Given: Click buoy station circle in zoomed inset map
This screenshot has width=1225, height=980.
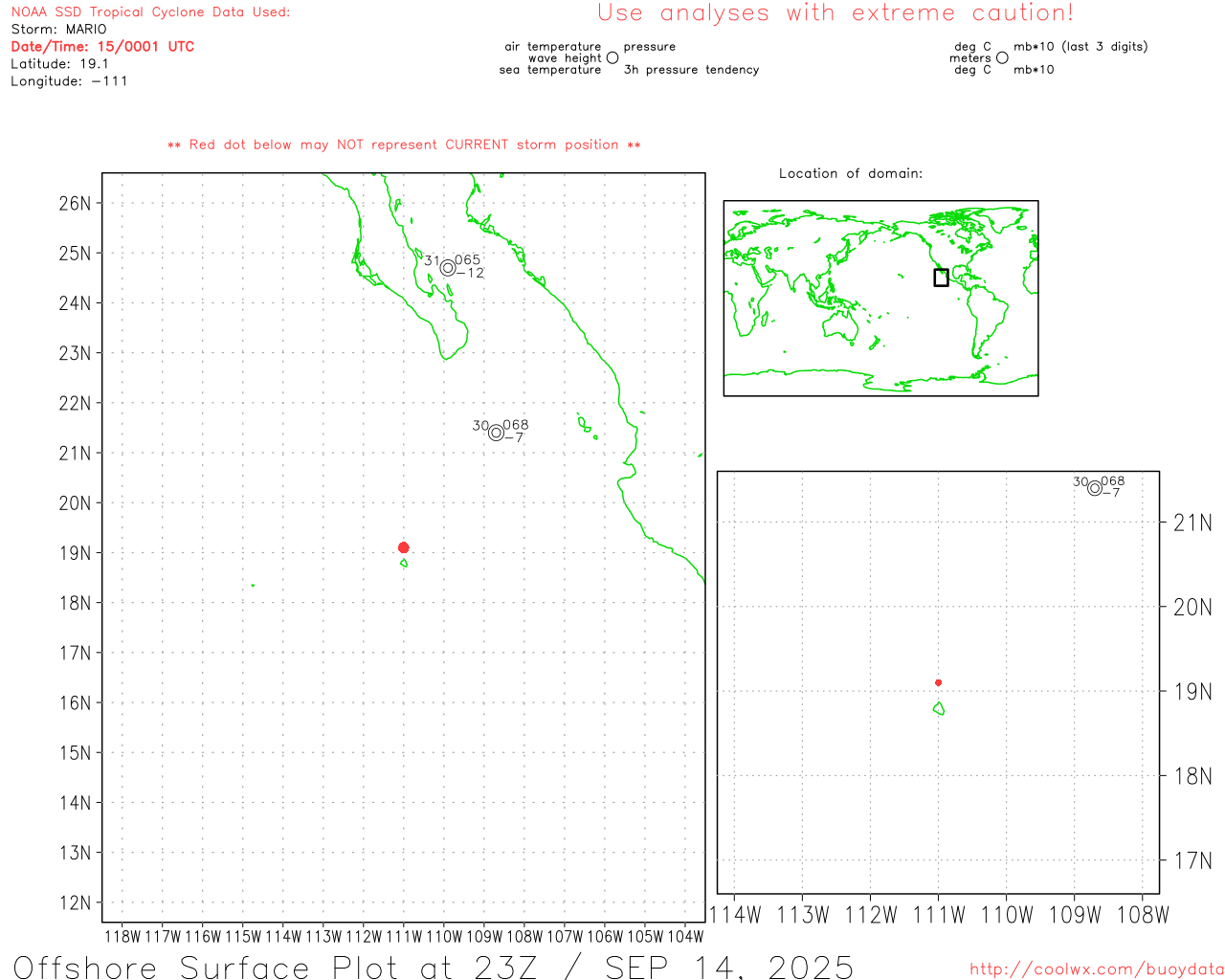Looking at the screenshot, I should click(x=1095, y=488).
